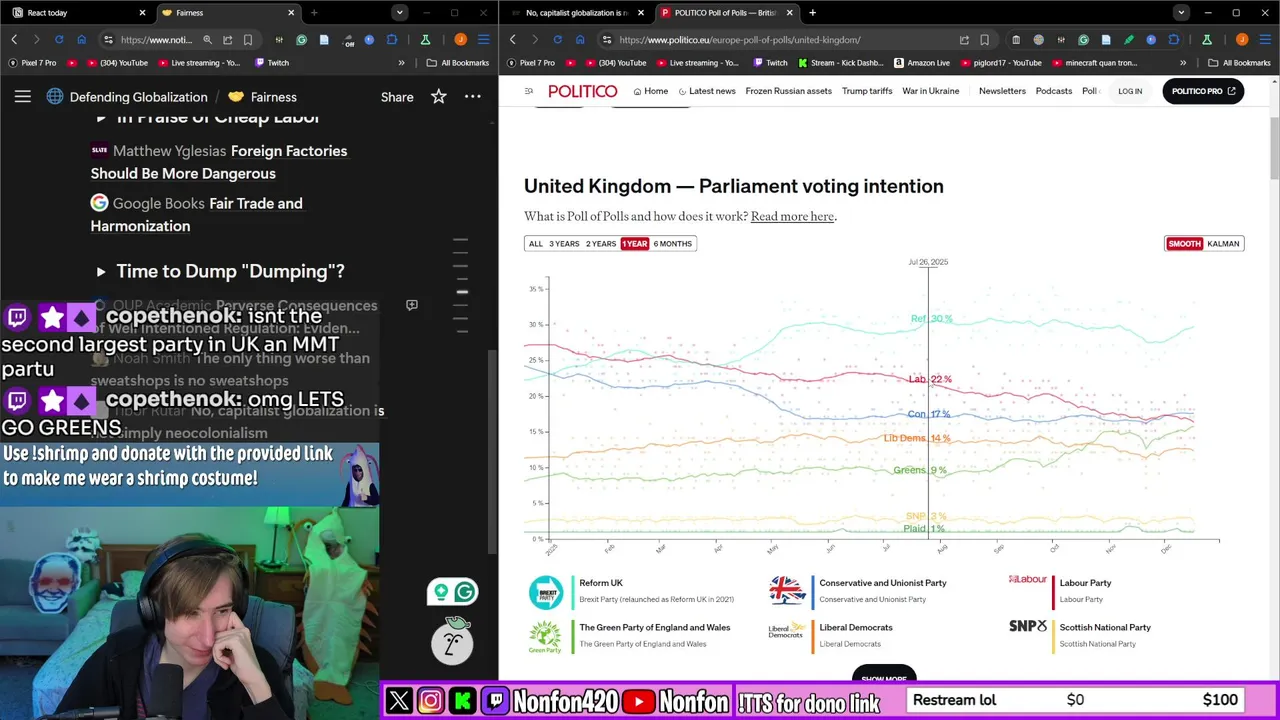Screen dimensions: 1280x720
Task: Click The Green Party legend entry
Action: (x=630, y=636)
